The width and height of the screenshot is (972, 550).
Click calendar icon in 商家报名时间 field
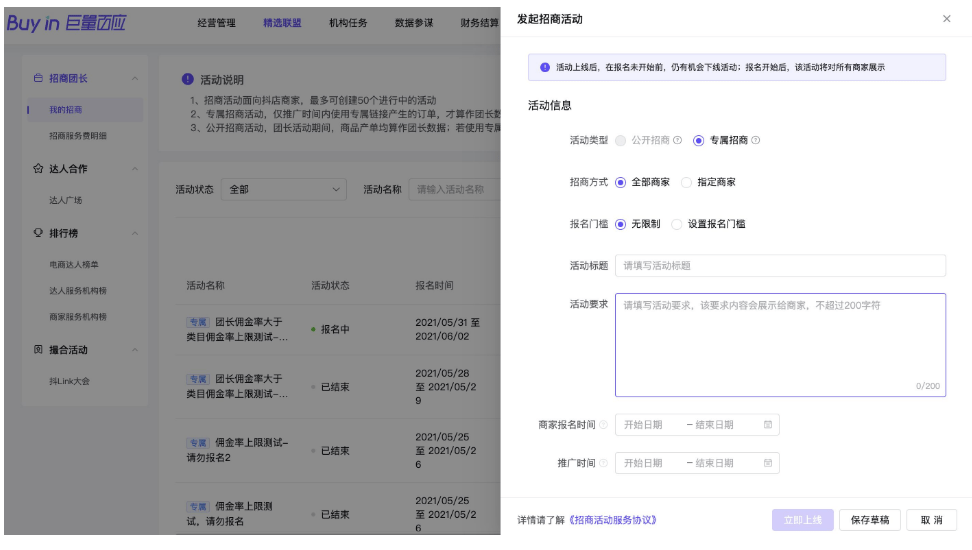pyautogui.click(x=767, y=425)
